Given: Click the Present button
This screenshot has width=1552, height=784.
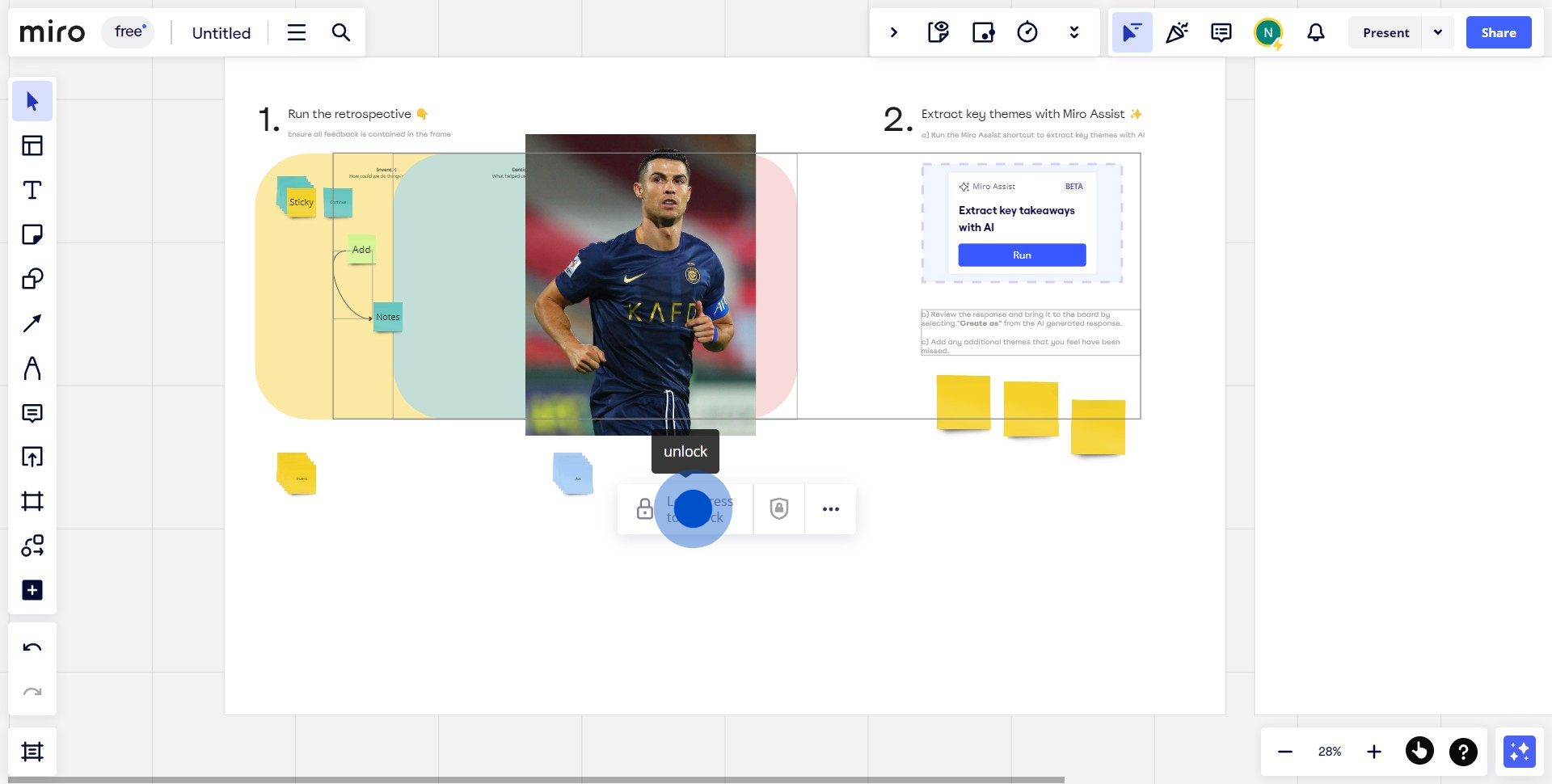Looking at the screenshot, I should [1385, 32].
